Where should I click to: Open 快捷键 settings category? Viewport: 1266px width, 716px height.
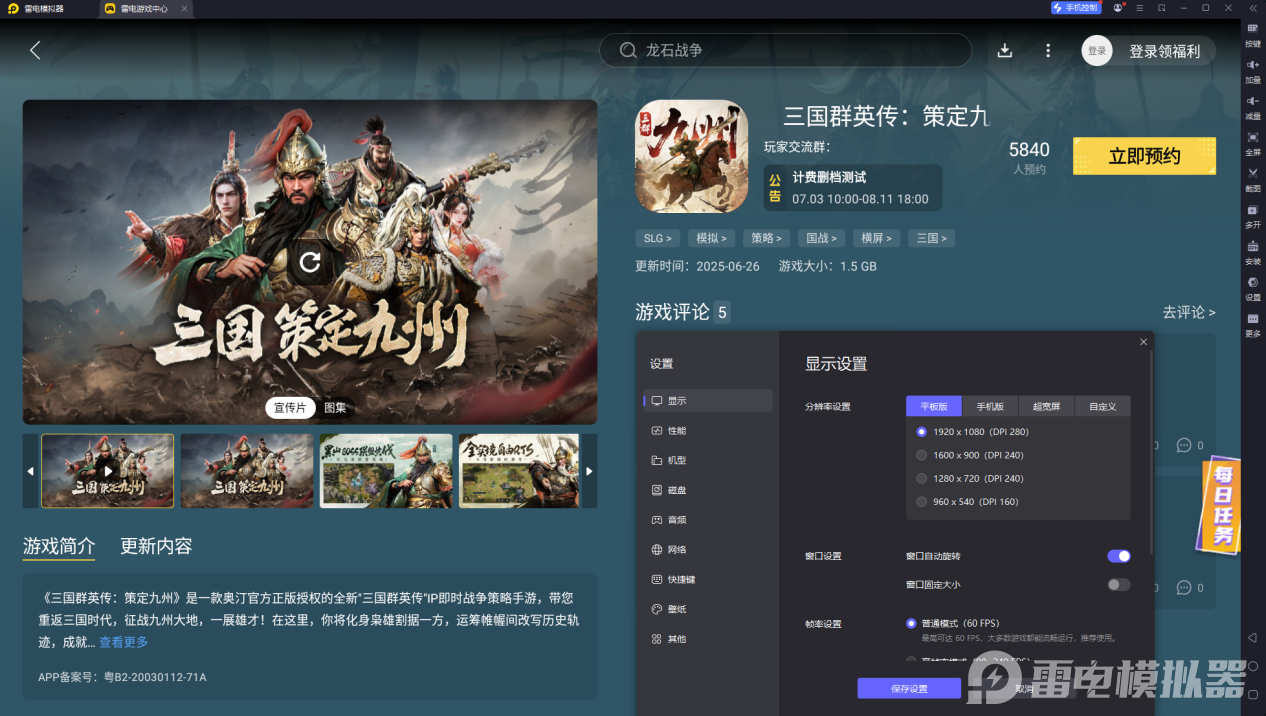(x=708, y=579)
